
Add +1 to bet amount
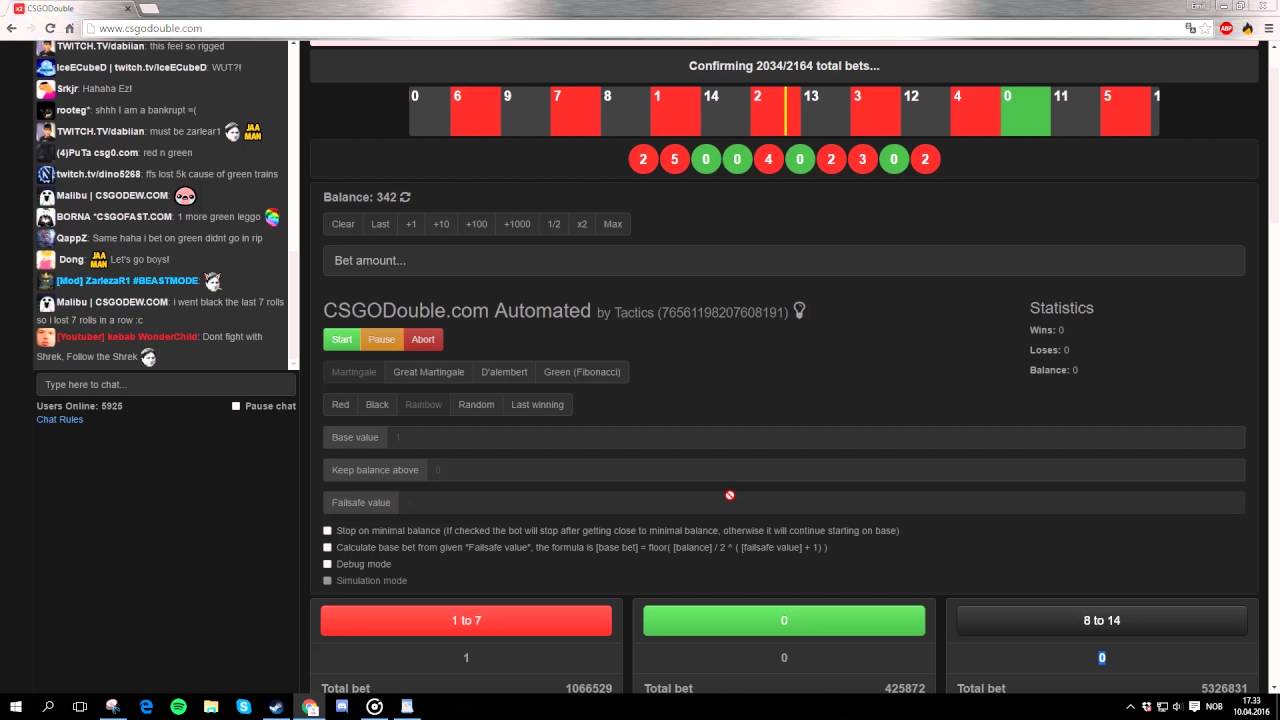click(411, 224)
